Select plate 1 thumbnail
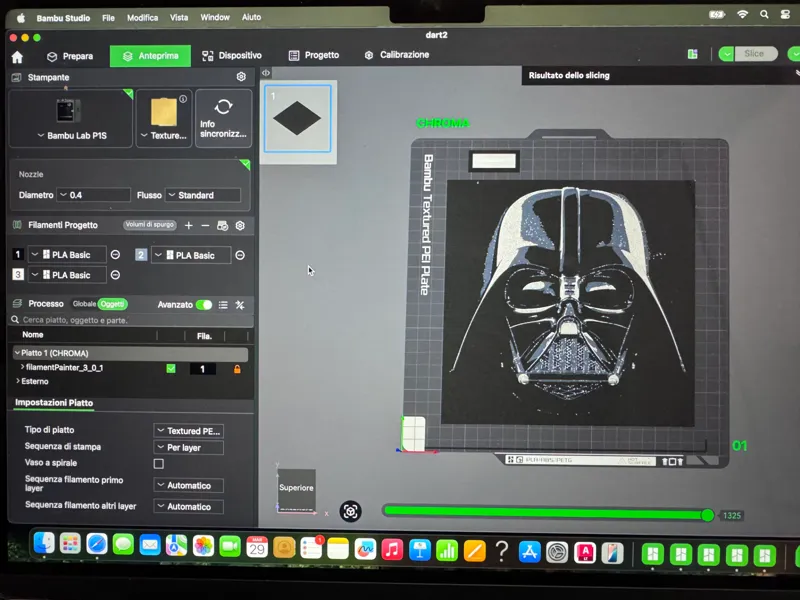Viewport: 800px width, 600px height. pos(297,118)
